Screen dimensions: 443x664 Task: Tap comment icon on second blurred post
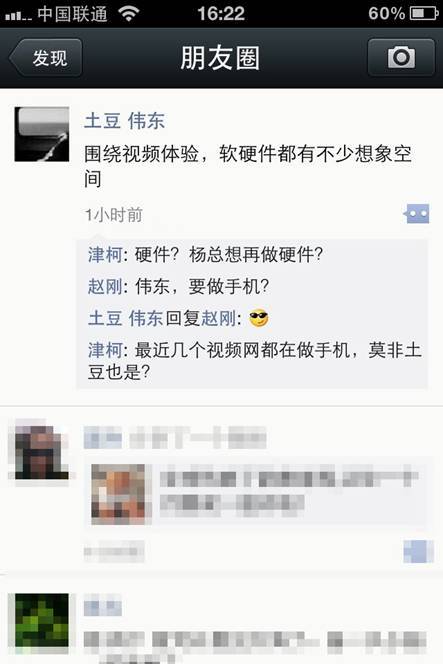pos(418,551)
